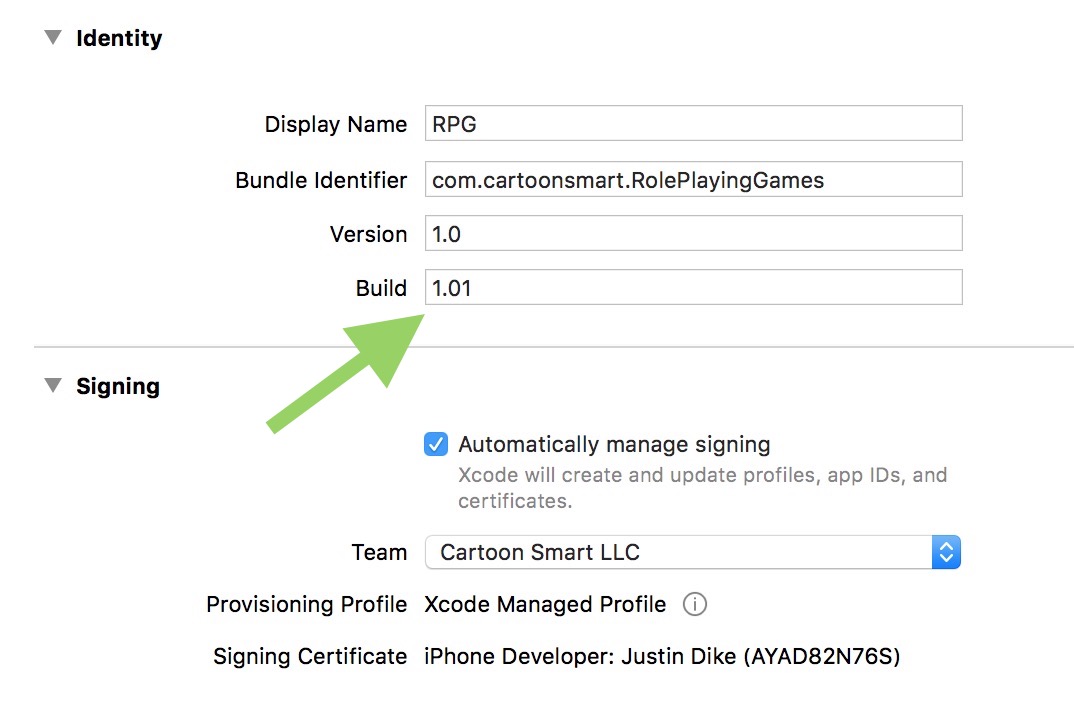Viewport: 1074px width, 710px height.
Task: Toggle Automatically manage signing checkbox
Action: 436,444
